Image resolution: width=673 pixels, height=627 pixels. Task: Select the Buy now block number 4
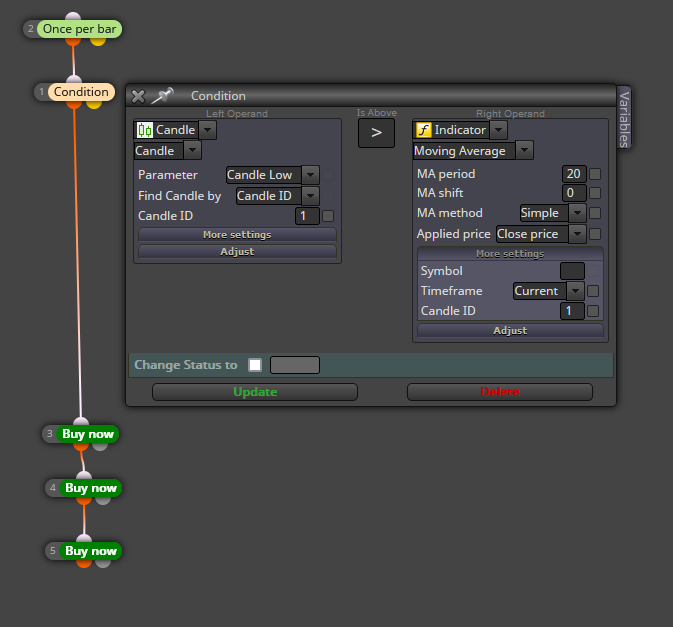91,488
